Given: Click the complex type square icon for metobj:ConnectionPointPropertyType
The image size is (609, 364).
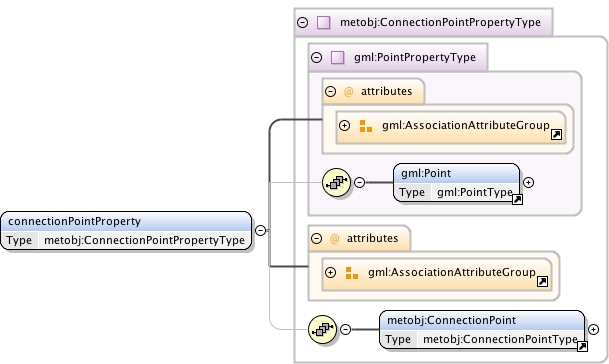Looking at the screenshot, I should click(324, 23).
